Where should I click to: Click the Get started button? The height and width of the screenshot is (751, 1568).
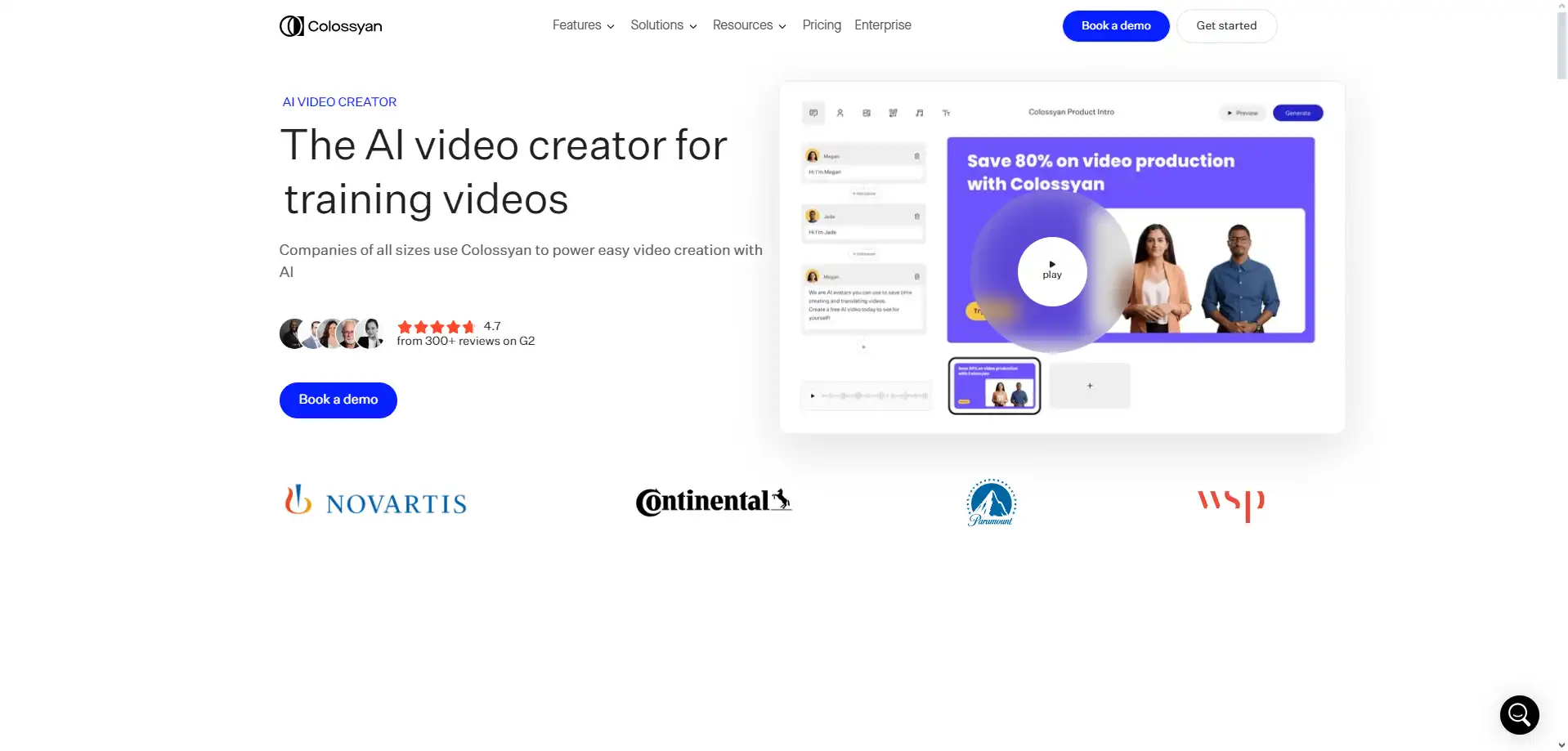1226,26
